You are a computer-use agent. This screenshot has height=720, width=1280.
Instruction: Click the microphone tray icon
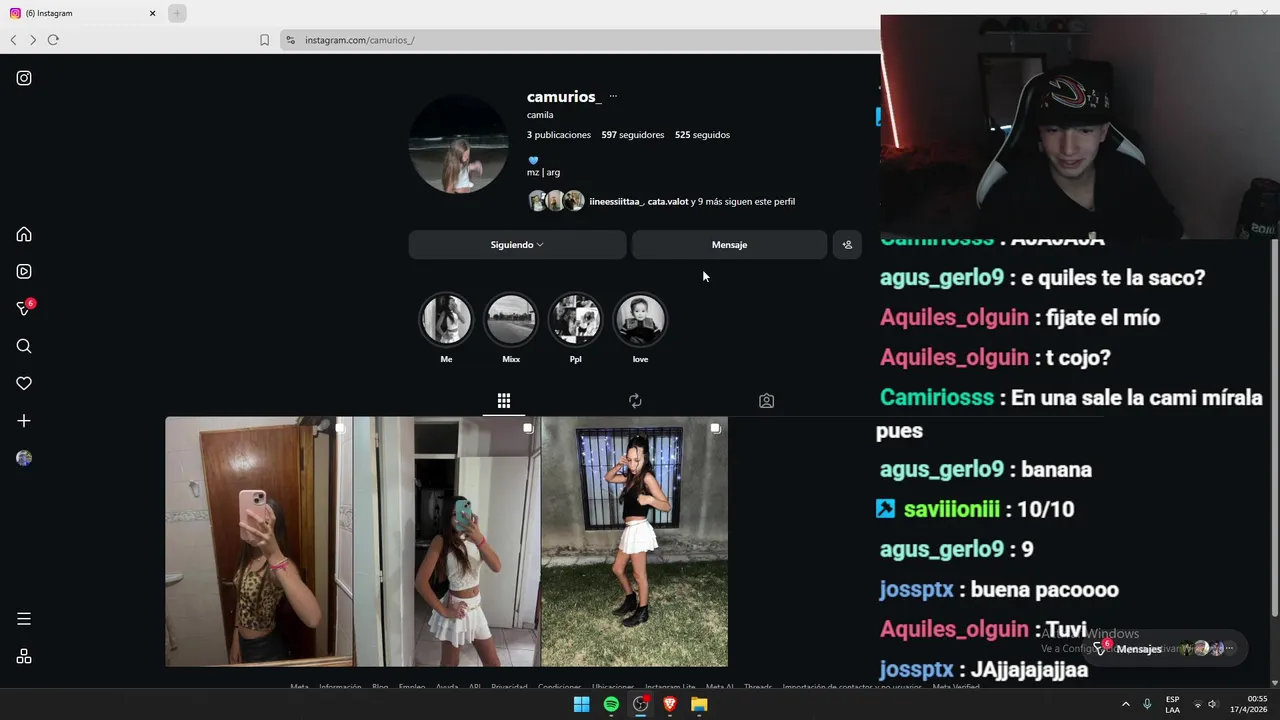pyautogui.click(x=1147, y=704)
